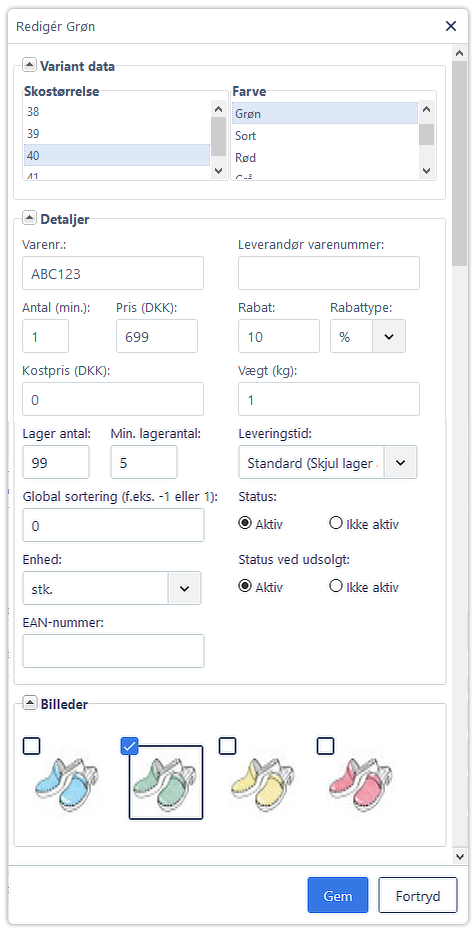
Task: Select the yellow clogs image thumbnail
Action: coord(263,782)
